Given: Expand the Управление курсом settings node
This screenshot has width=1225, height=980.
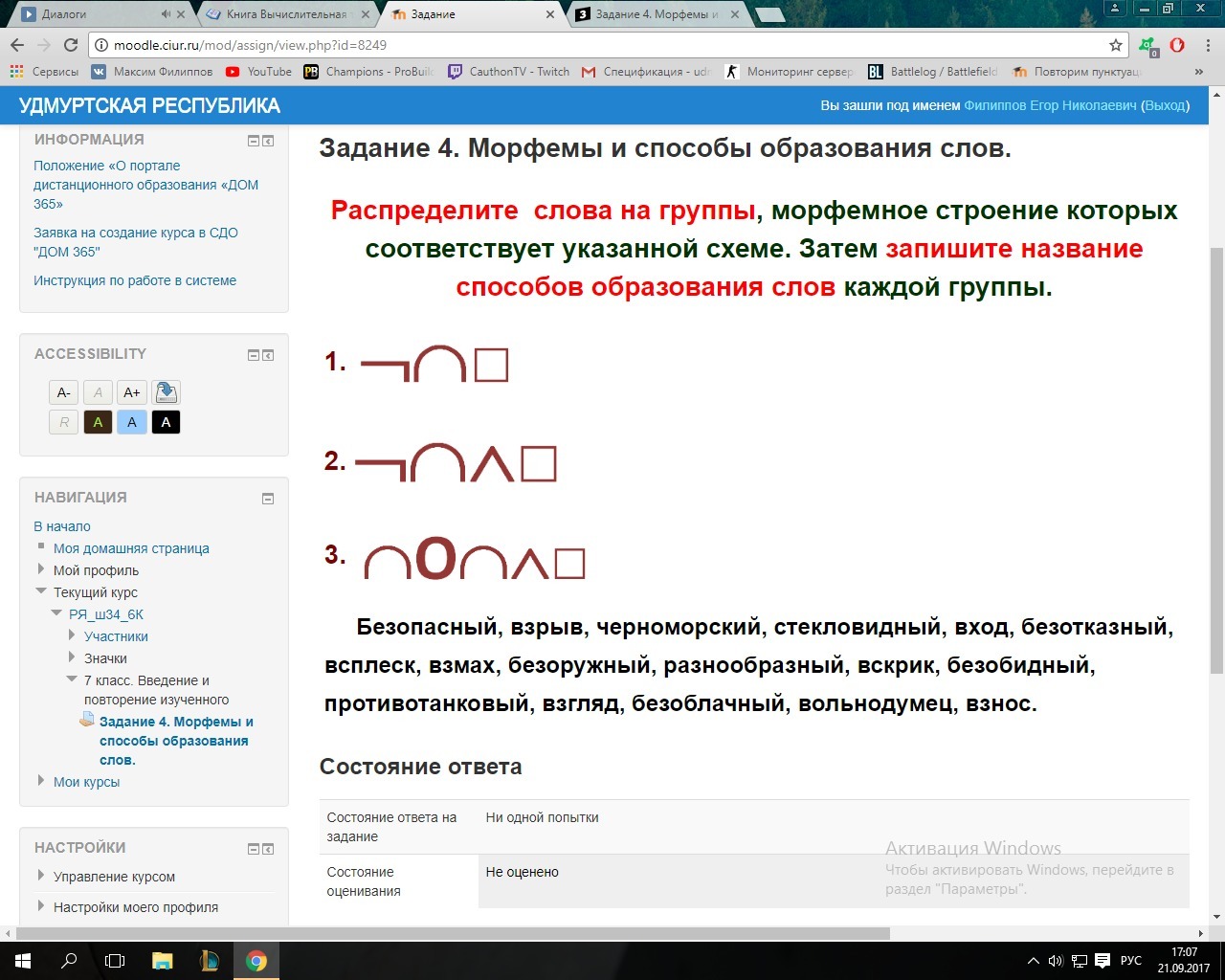Looking at the screenshot, I should pyautogui.click(x=42, y=876).
